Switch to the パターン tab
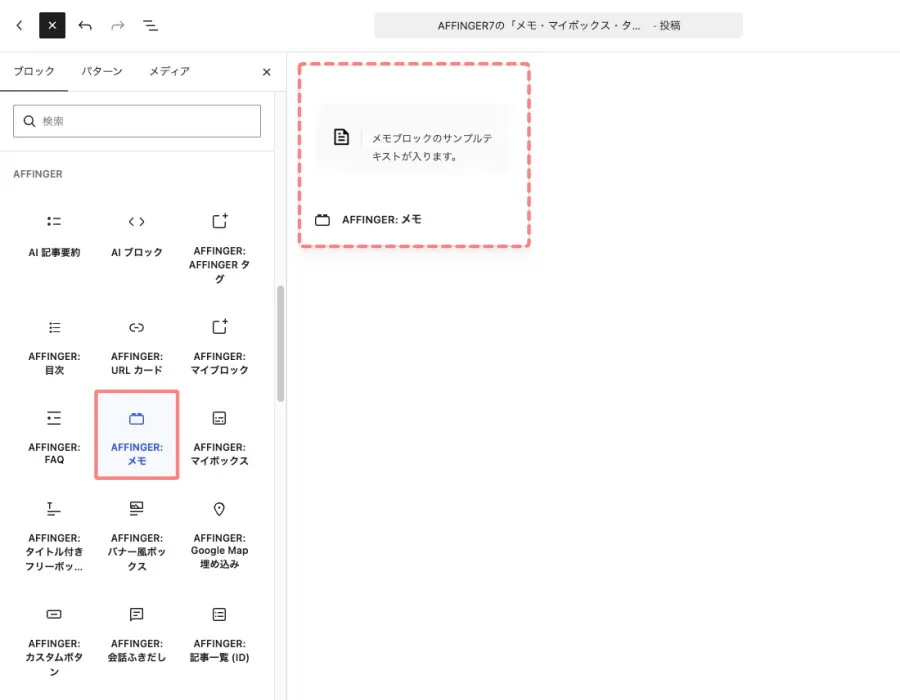900x700 pixels. coord(102,71)
